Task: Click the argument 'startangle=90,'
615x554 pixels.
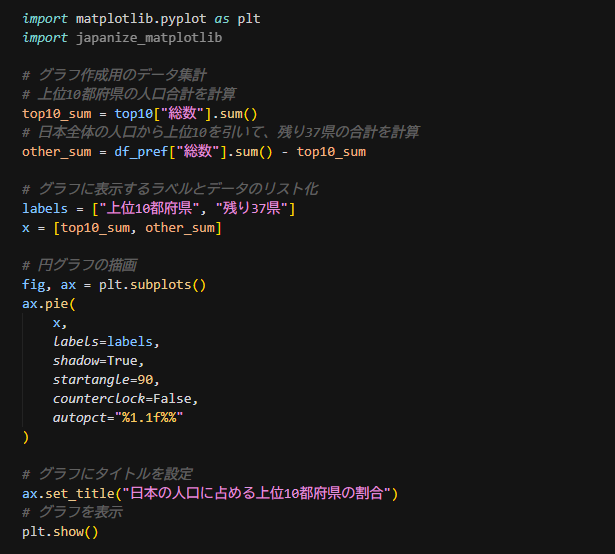Action: 106,379
